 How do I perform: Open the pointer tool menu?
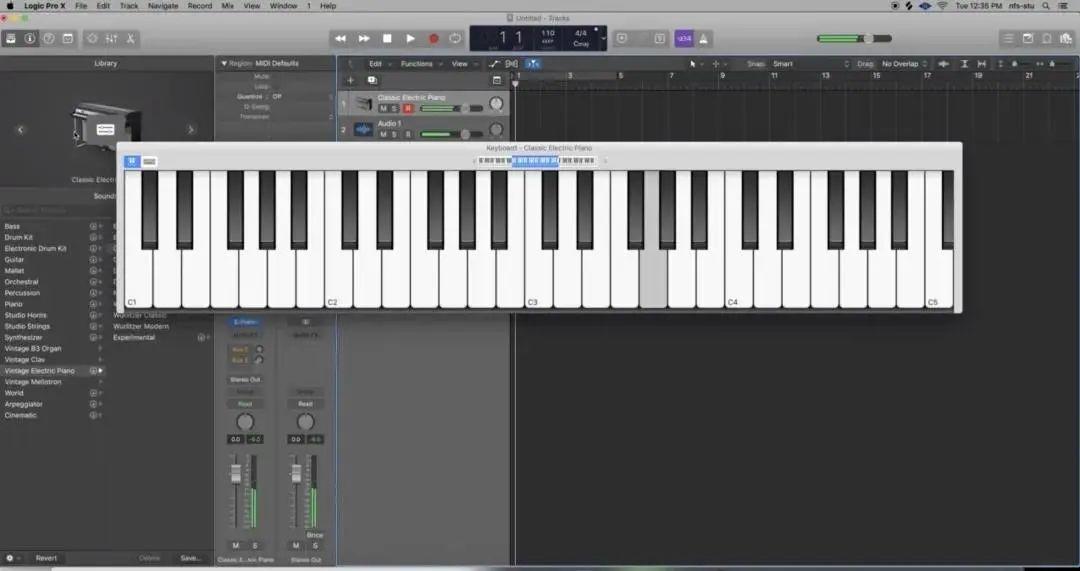click(x=694, y=64)
